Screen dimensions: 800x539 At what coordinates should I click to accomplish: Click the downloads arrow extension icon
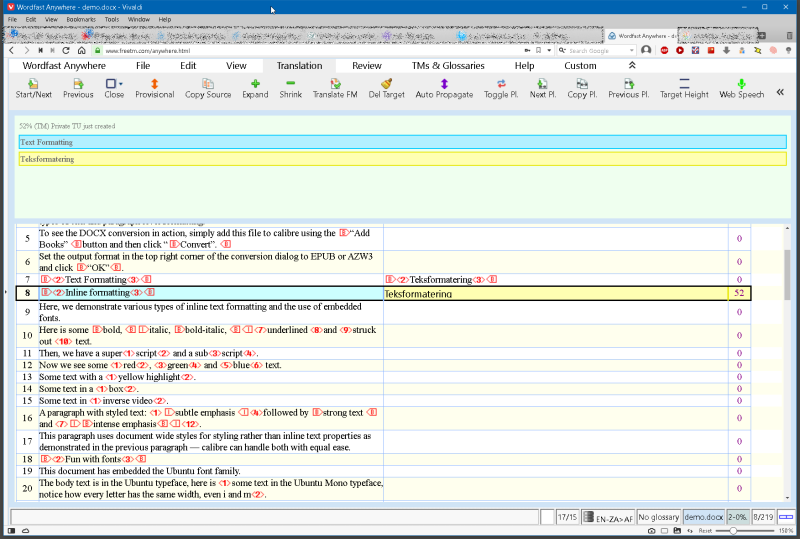727,51
